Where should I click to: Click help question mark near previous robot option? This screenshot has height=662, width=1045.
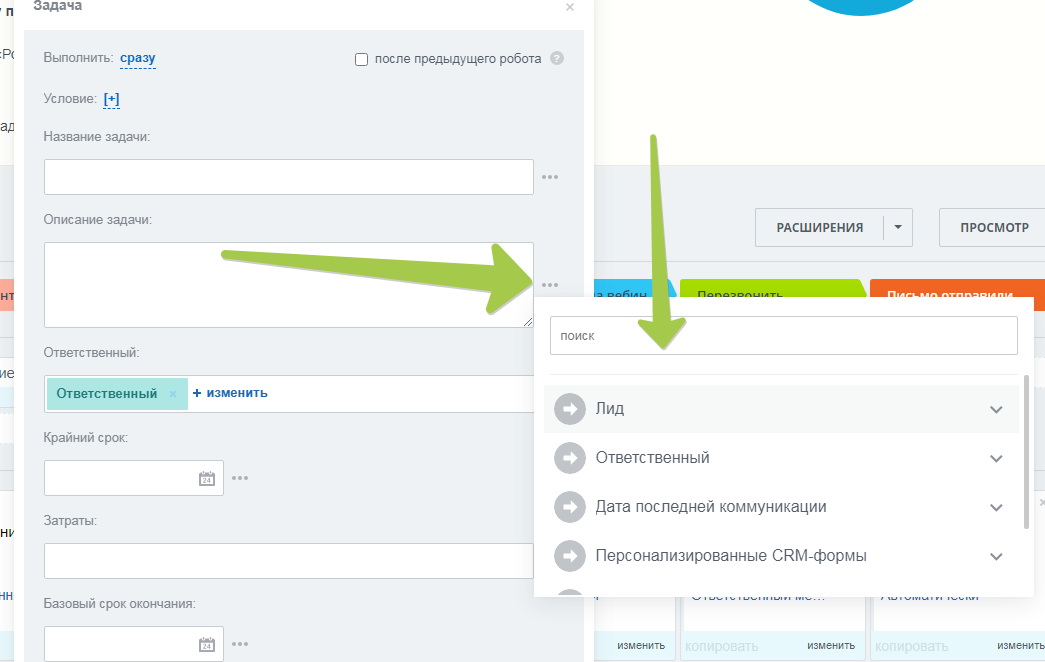click(x=557, y=59)
